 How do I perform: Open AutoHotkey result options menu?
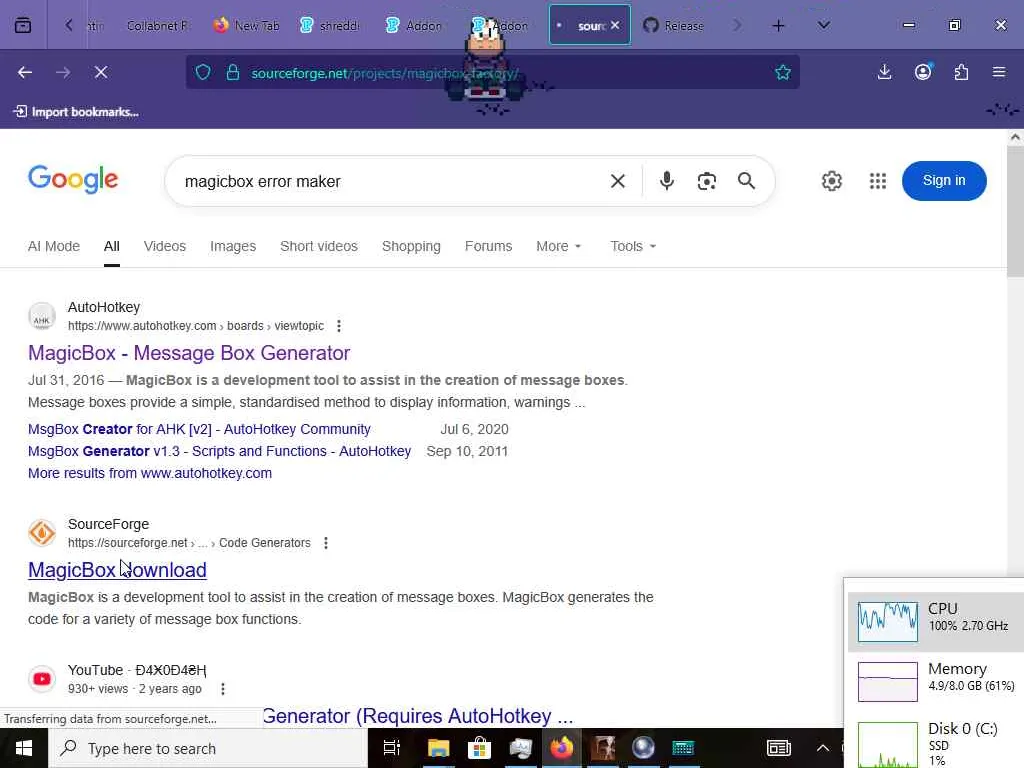tap(338, 326)
